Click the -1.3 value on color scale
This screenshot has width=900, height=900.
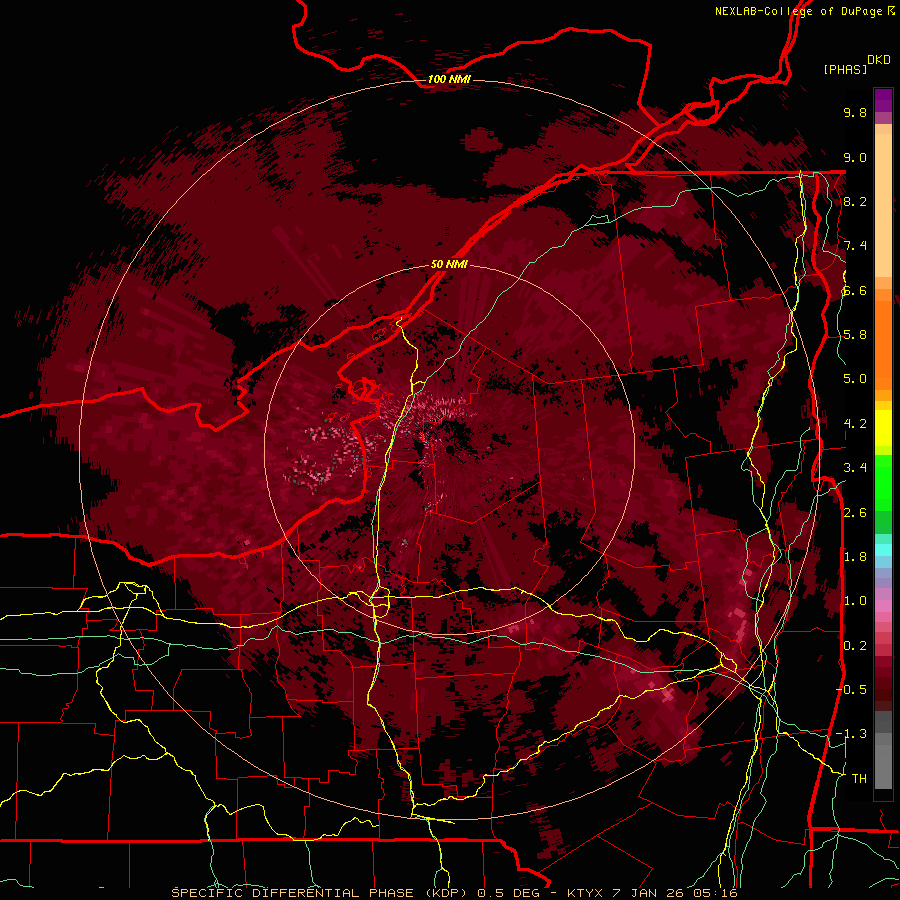(x=851, y=734)
